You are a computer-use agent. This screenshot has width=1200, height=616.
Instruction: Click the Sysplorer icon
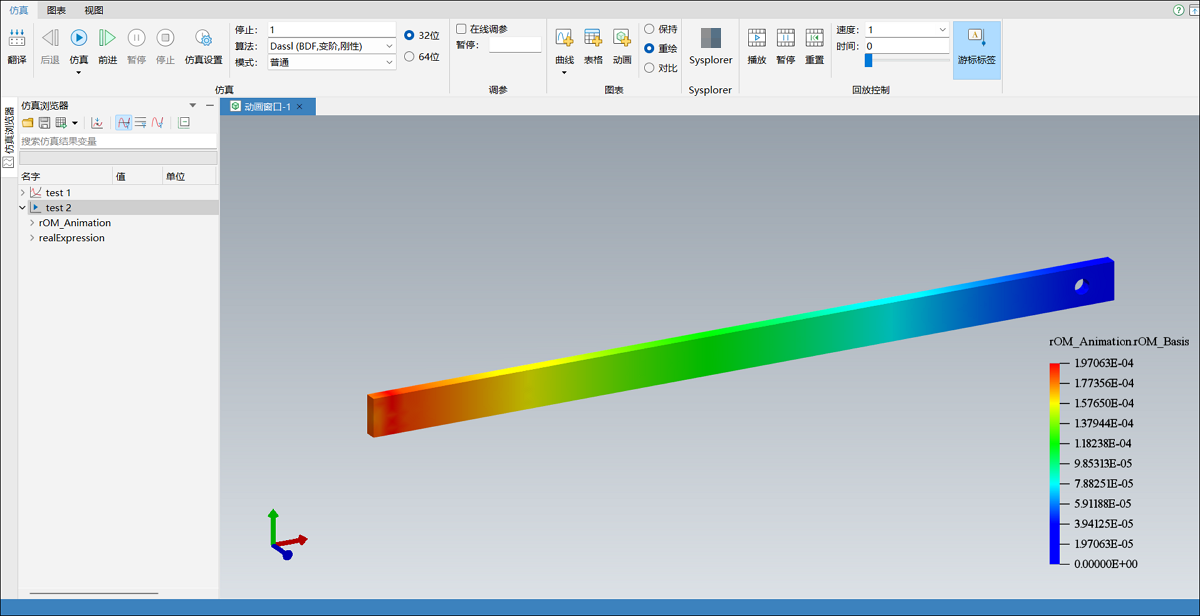[710, 39]
